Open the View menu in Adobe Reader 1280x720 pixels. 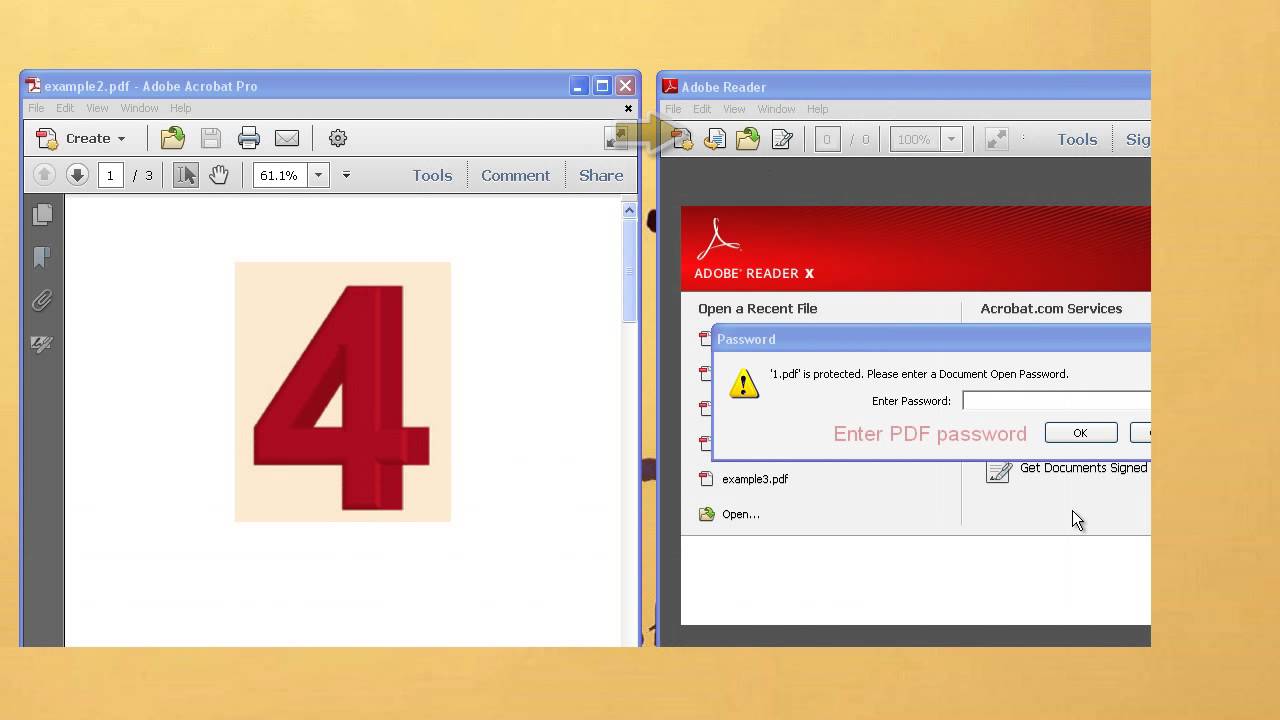(734, 109)
